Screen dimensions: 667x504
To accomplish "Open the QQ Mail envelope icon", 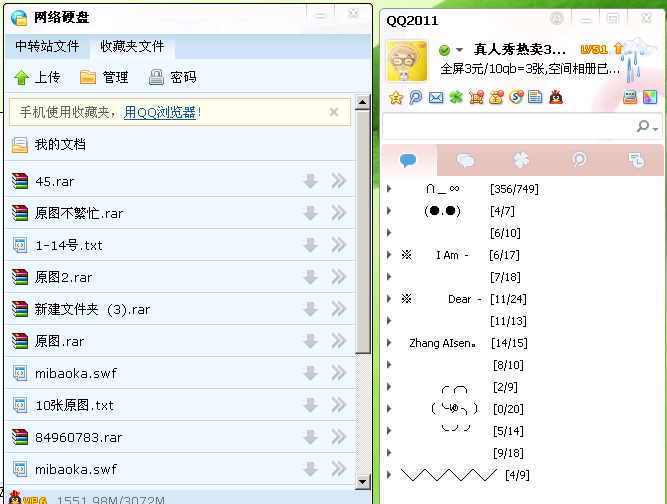I will tap(436, 98).
